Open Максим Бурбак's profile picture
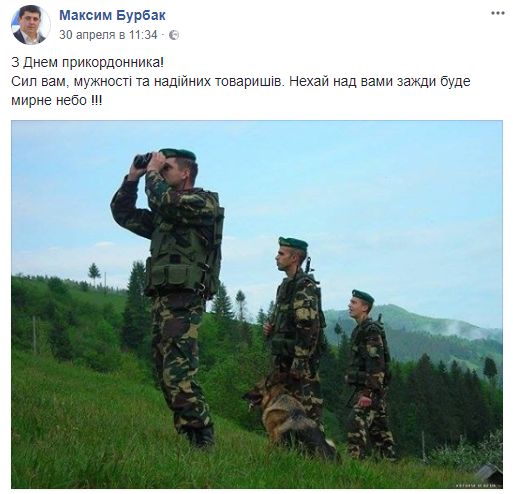The height and width of the screenshot is (494, 513). coord(31,25)
